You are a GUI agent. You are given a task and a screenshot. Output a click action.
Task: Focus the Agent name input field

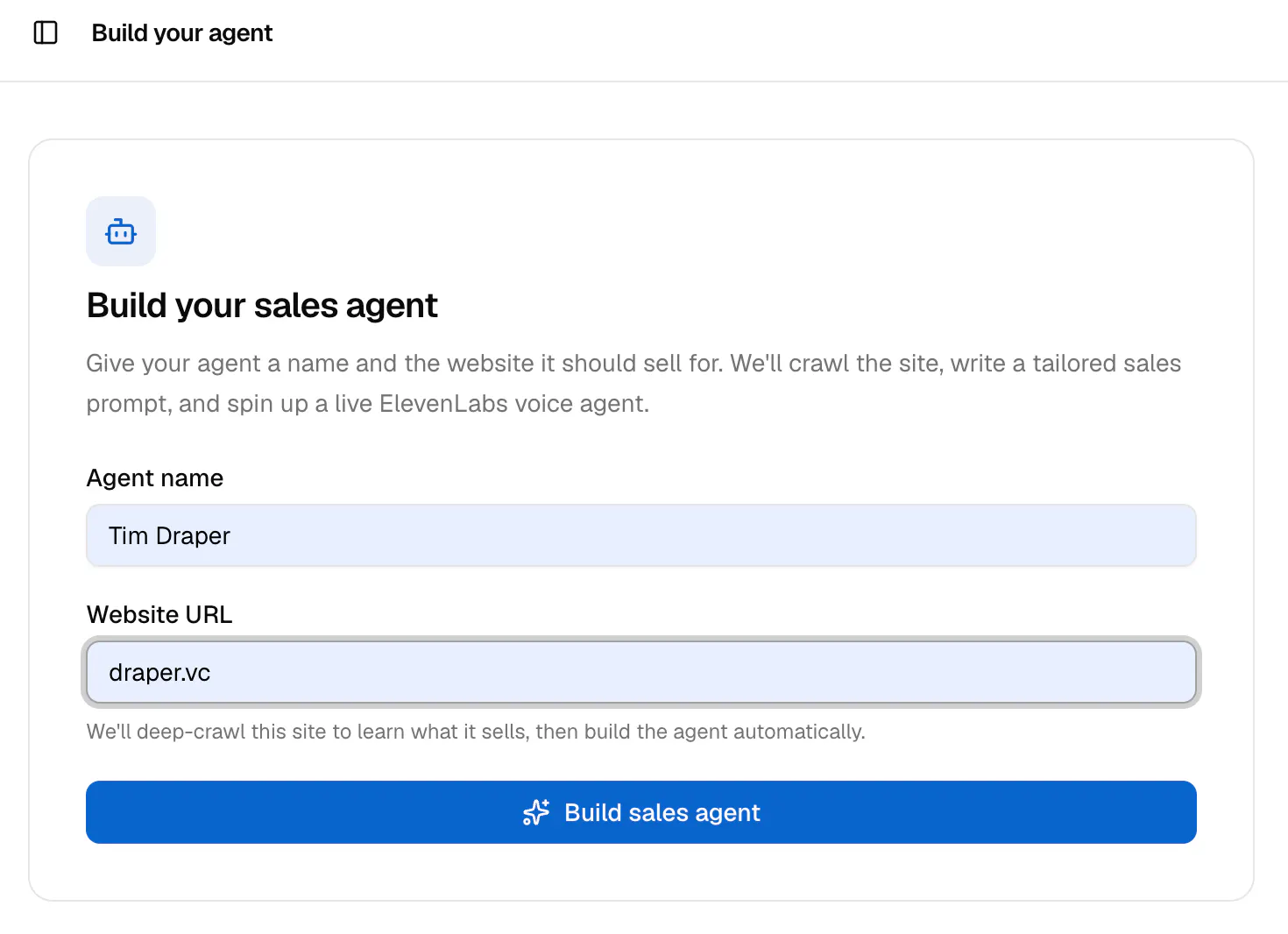click(641, 535)
